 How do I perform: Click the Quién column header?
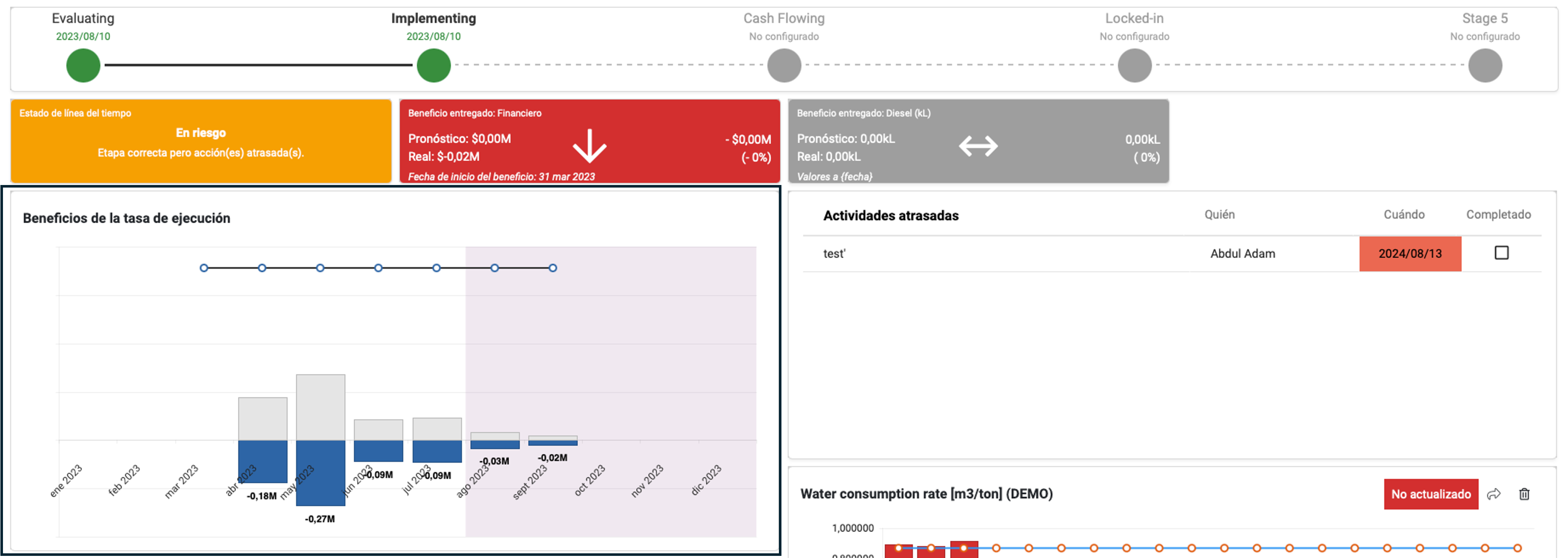coord(1219,214)
